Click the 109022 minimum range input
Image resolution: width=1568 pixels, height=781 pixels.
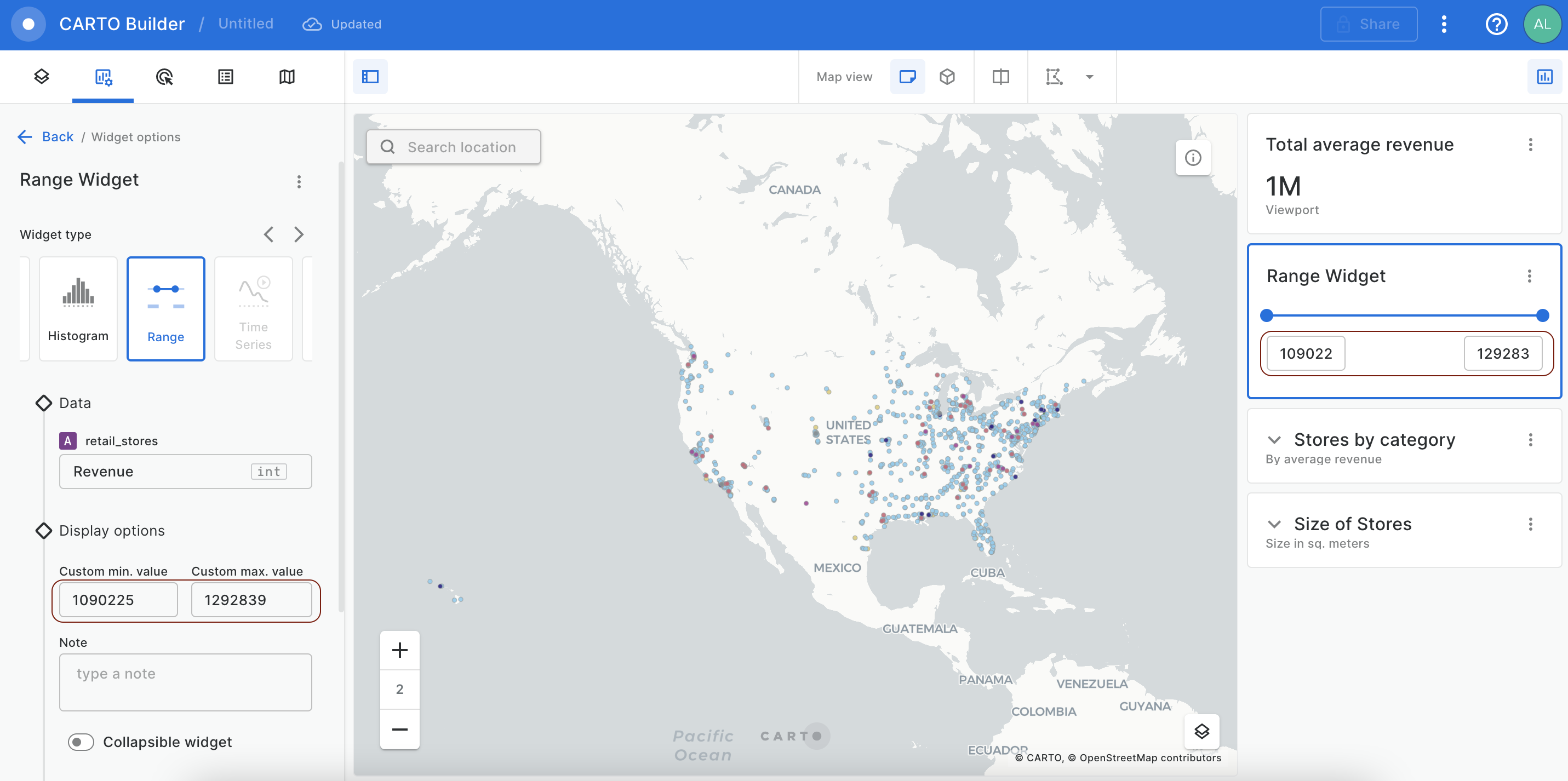pos(1306,354)
